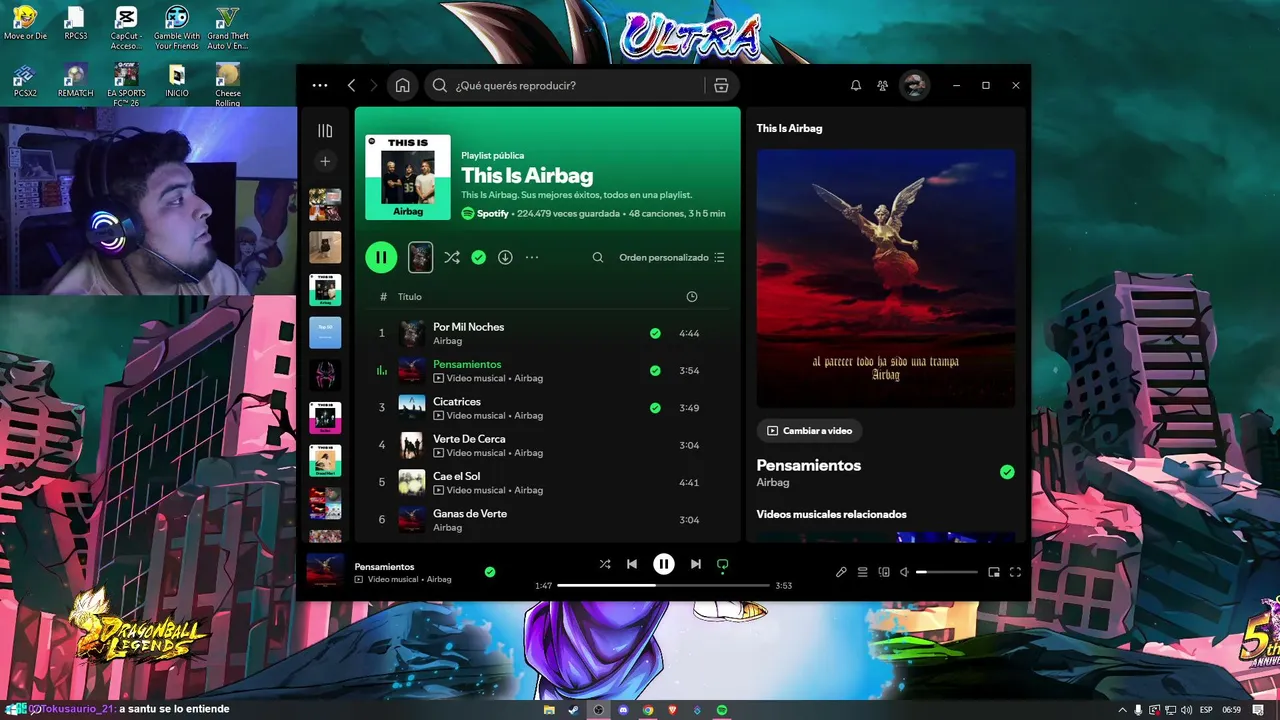Mute the volume speaker icon
The width and height of the screenshot is (1280, 720).
[904, 572]
